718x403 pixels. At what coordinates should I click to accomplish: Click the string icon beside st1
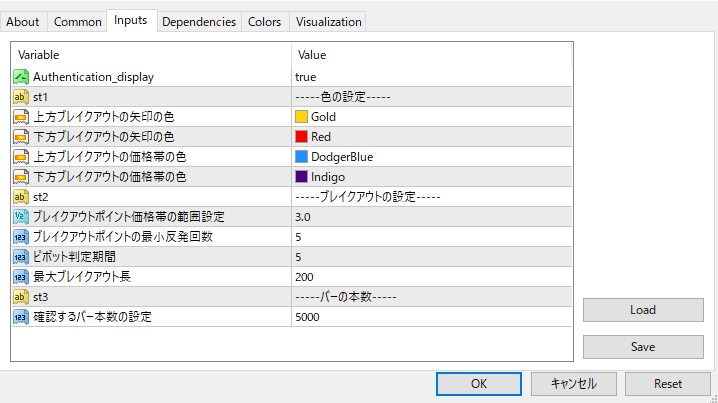pos(21,97)
